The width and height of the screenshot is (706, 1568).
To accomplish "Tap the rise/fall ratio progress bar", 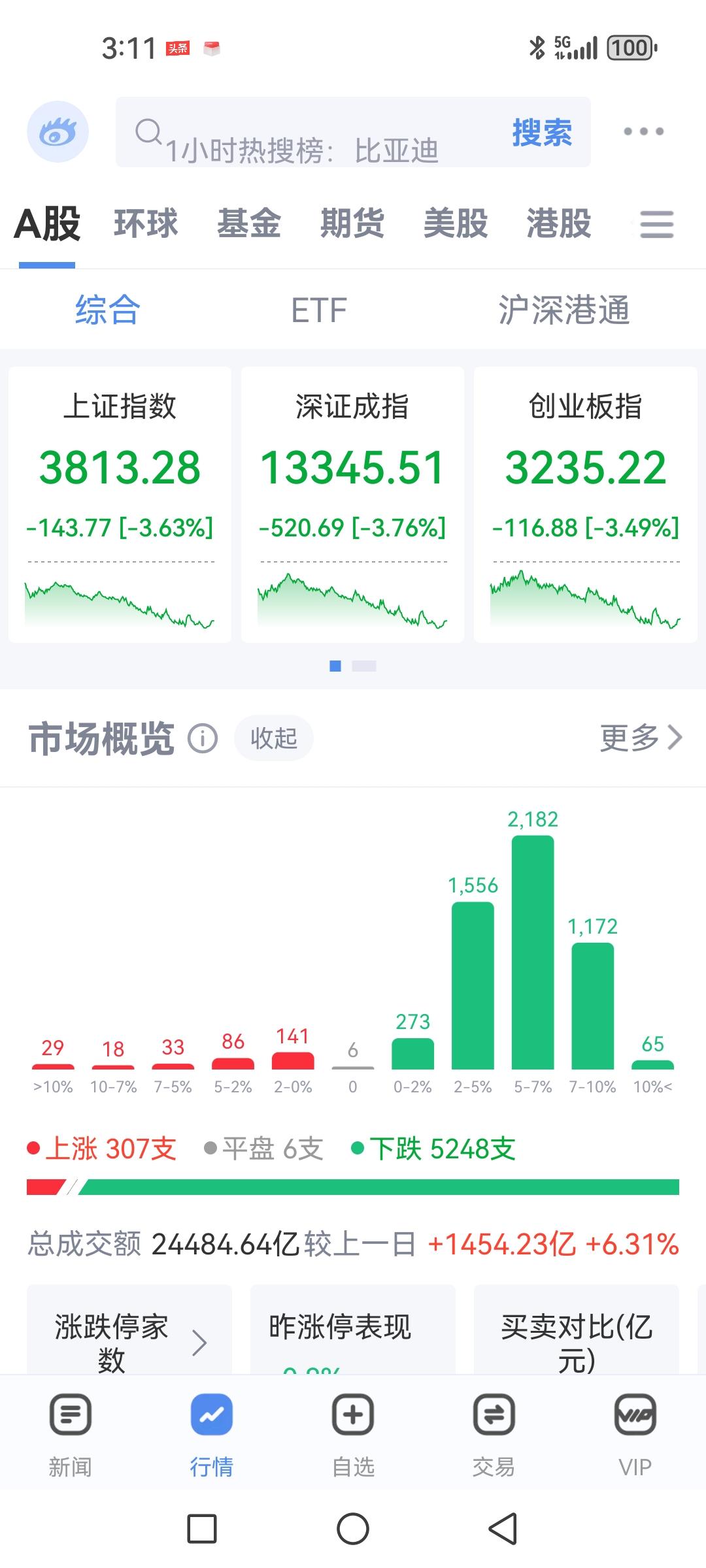I will (353, 1187).
